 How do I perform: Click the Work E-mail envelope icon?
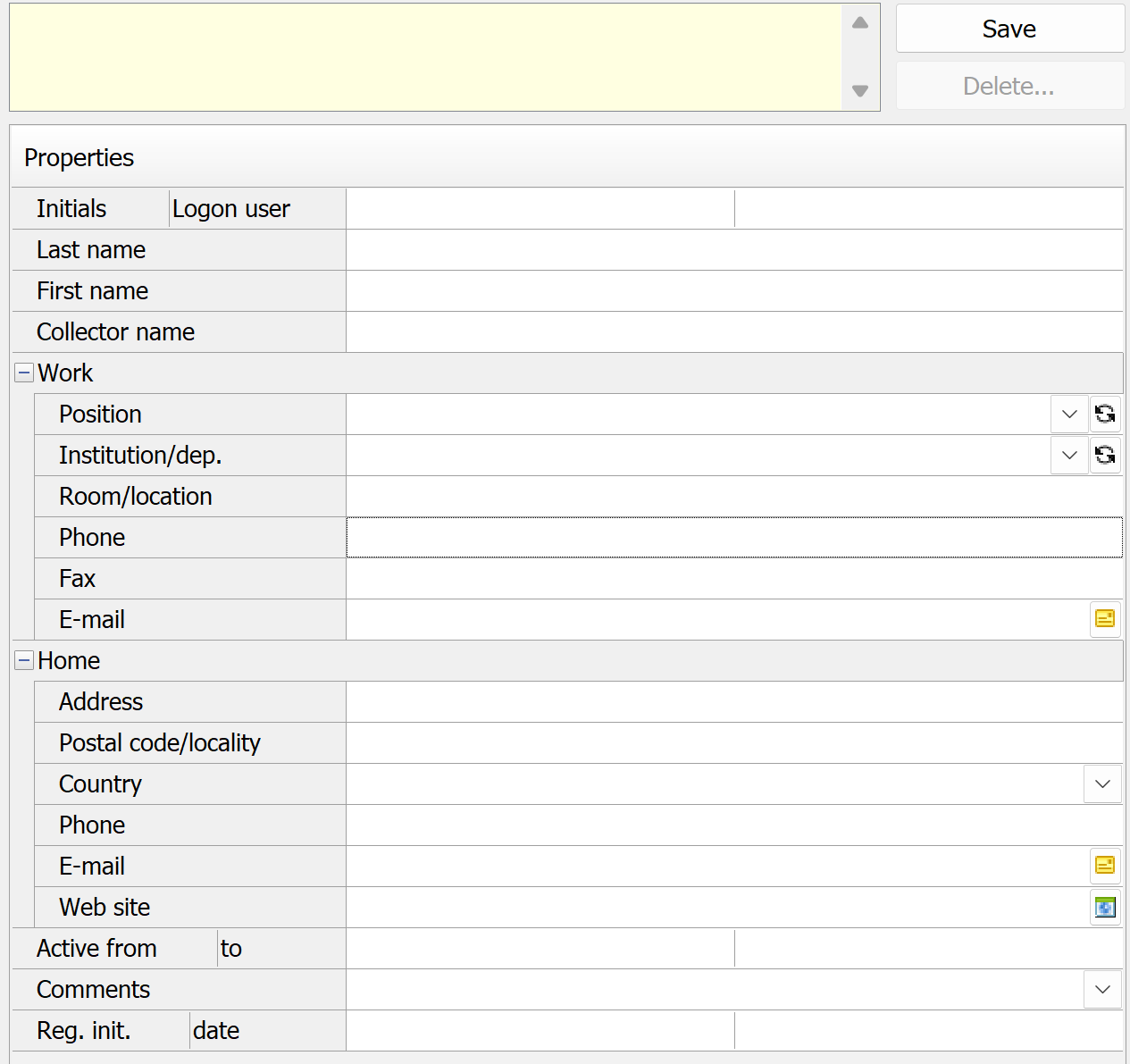coord(1105,619)
